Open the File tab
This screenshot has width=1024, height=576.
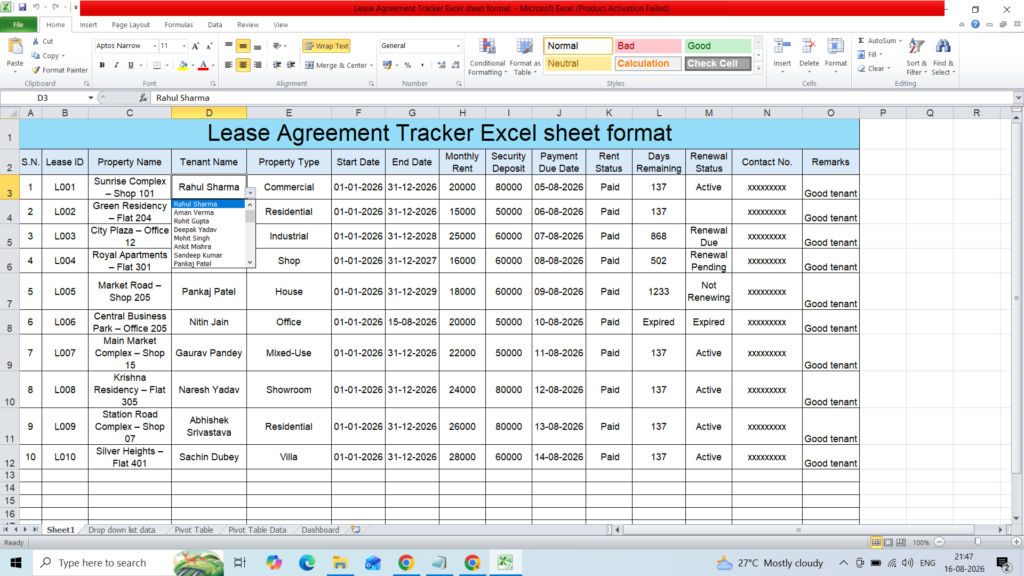pyautogui.click(x=18, y=25)
